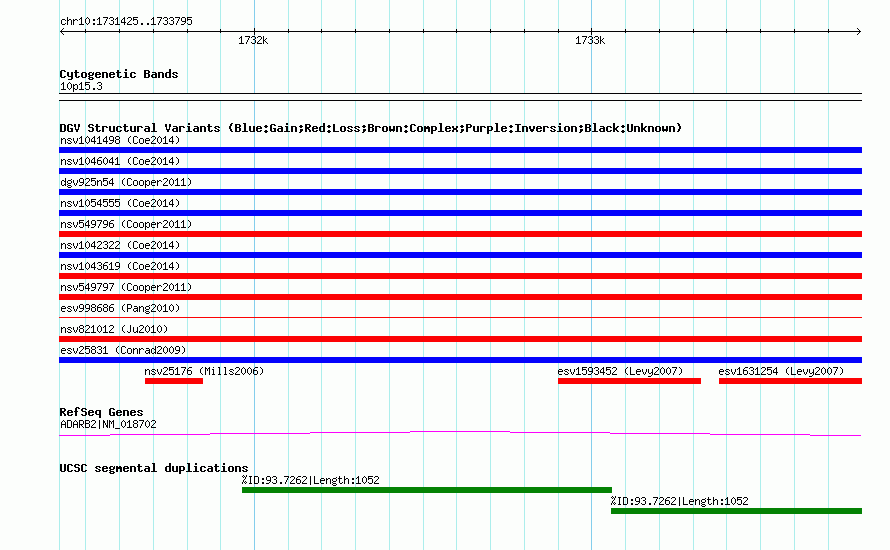This screenshot has width=890, height=550.
Task: Click the nsv1054555 (Coe2014) blue bar
Action: click(460, 213)
